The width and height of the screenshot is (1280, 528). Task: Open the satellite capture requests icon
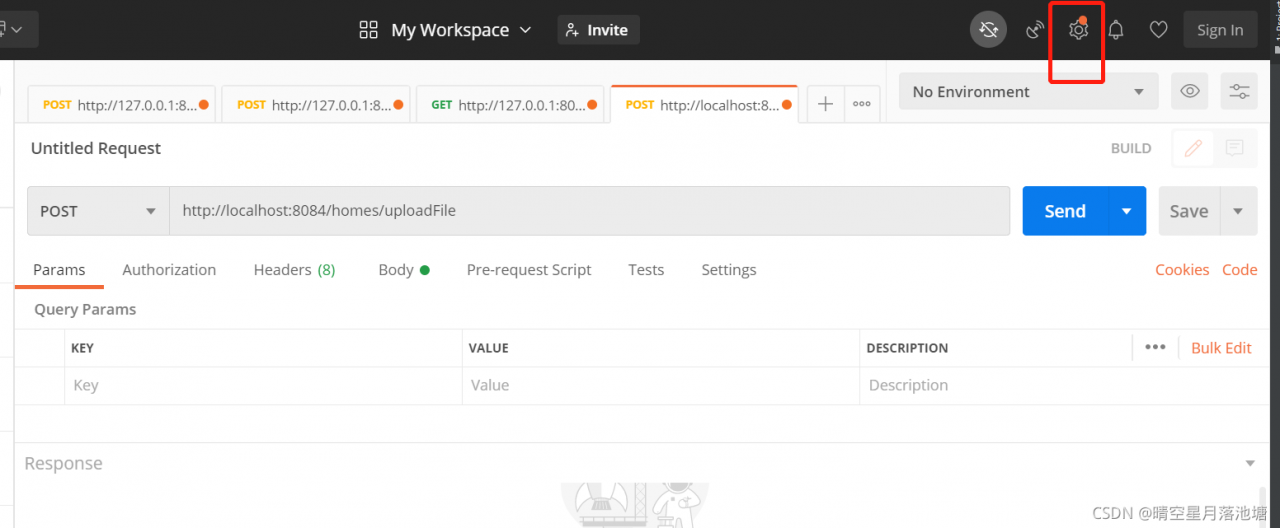pyautogui.click(x=1035, y=30)
